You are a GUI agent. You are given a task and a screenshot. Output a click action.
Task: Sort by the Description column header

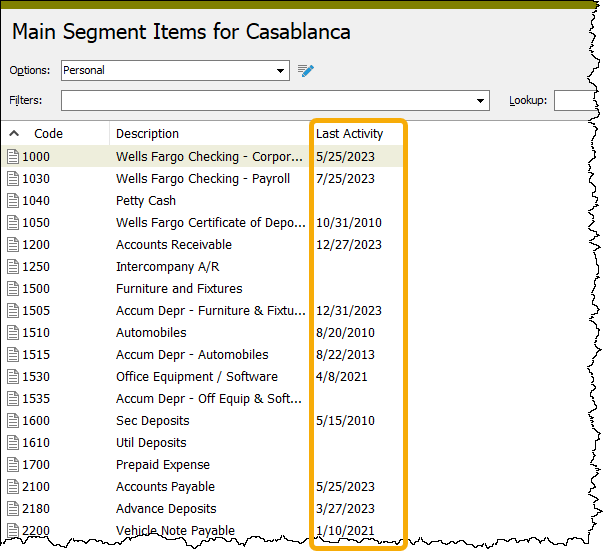click(x=147, y=134)
